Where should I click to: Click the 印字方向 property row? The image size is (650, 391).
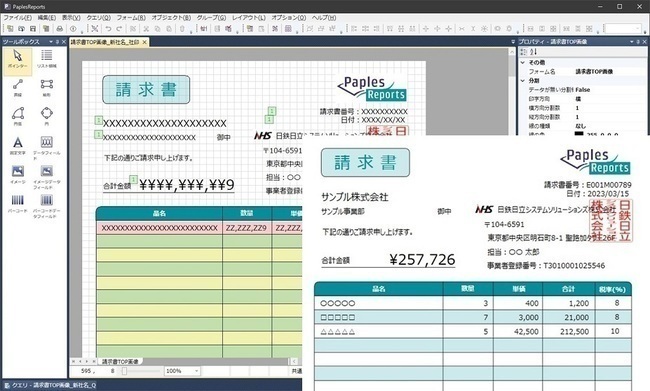(584, 99)
